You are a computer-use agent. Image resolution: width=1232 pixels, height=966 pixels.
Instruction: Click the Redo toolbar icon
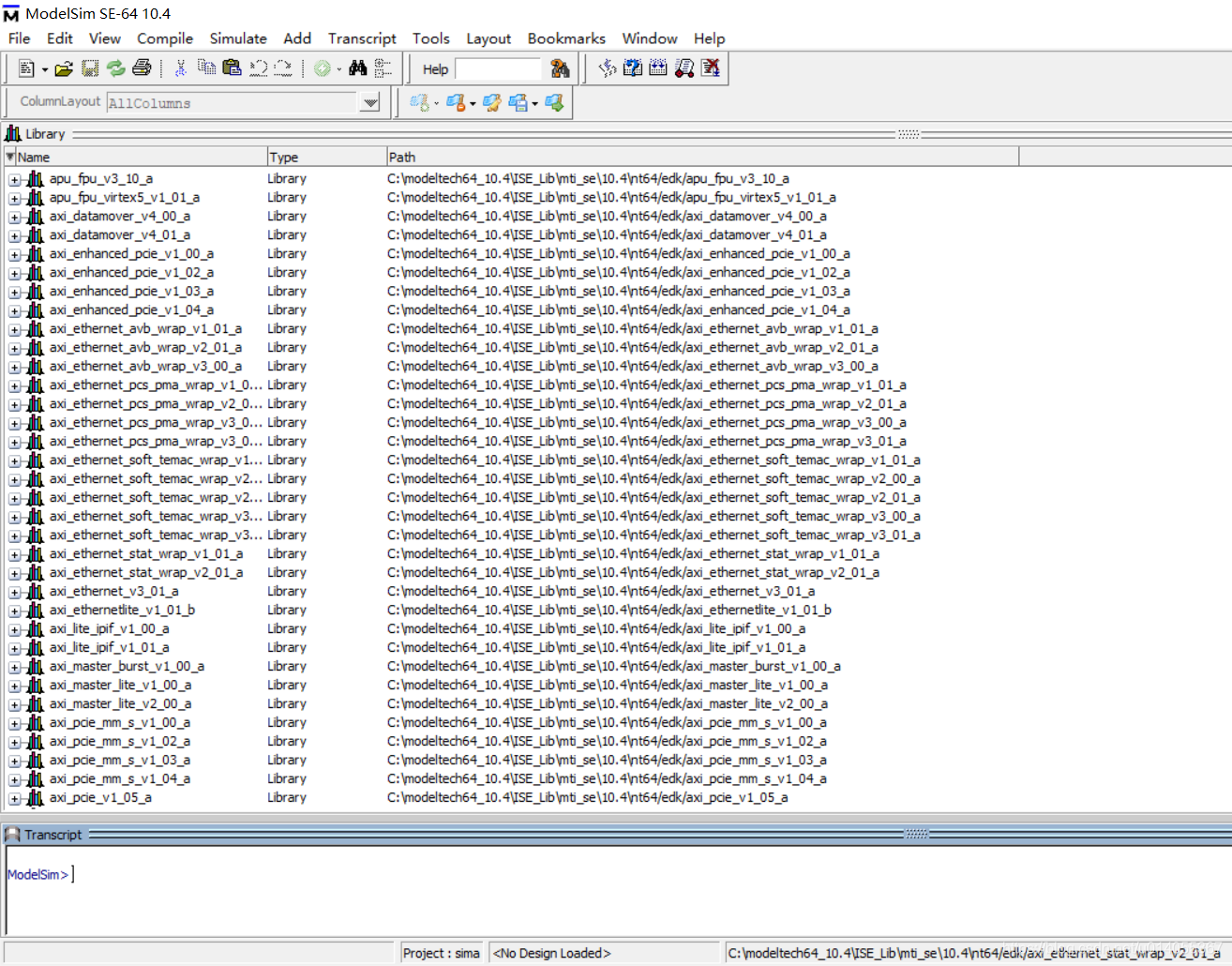tap(283, 68)
